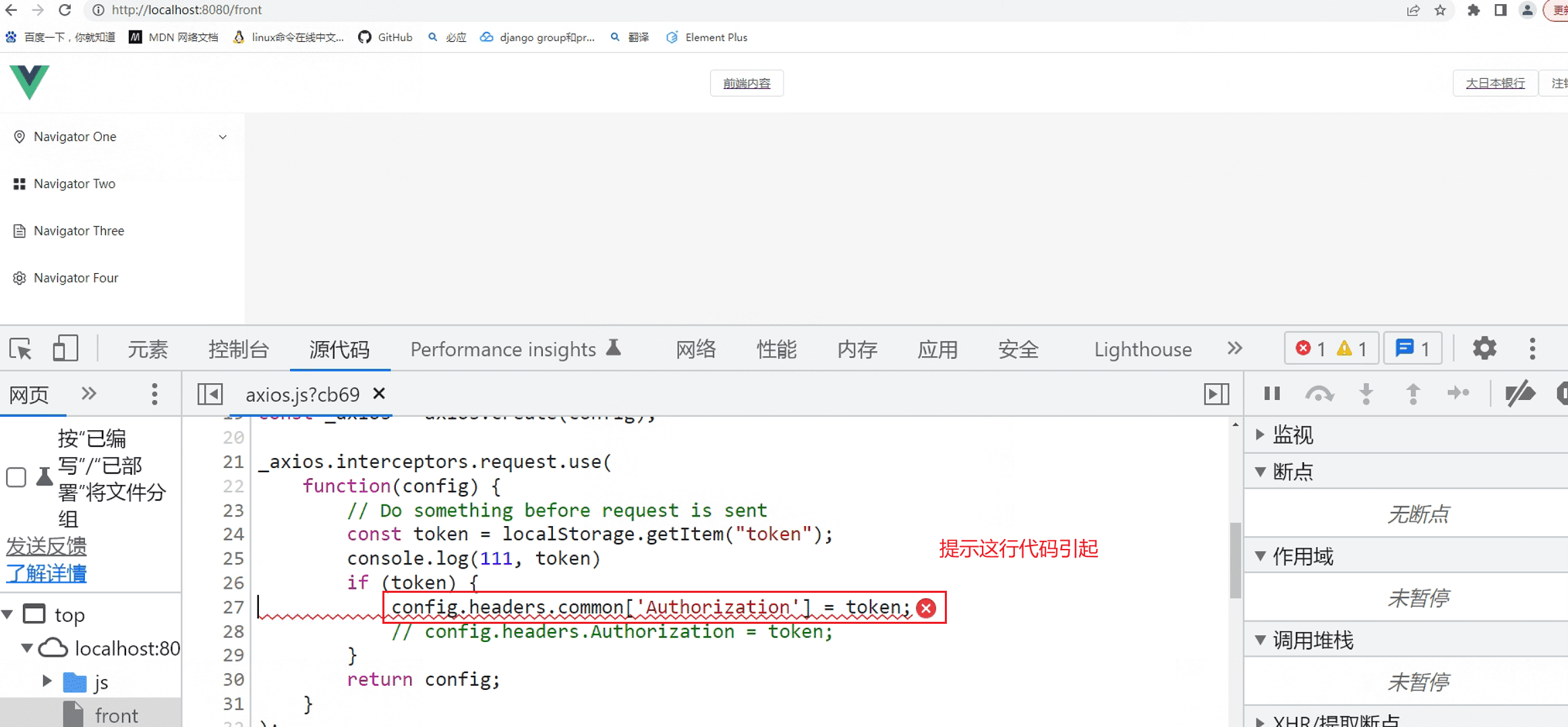Switch to the 控制台 Console tab
Viewport: 1568px width, 727px height.
[239, 349]
